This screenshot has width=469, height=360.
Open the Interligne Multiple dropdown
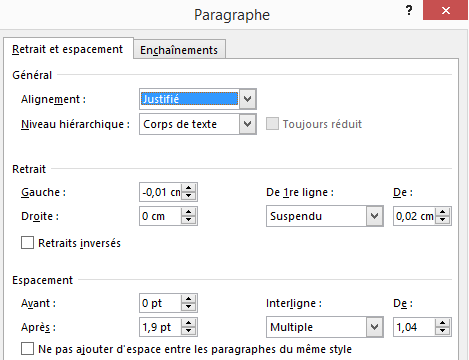coord(375,327)
